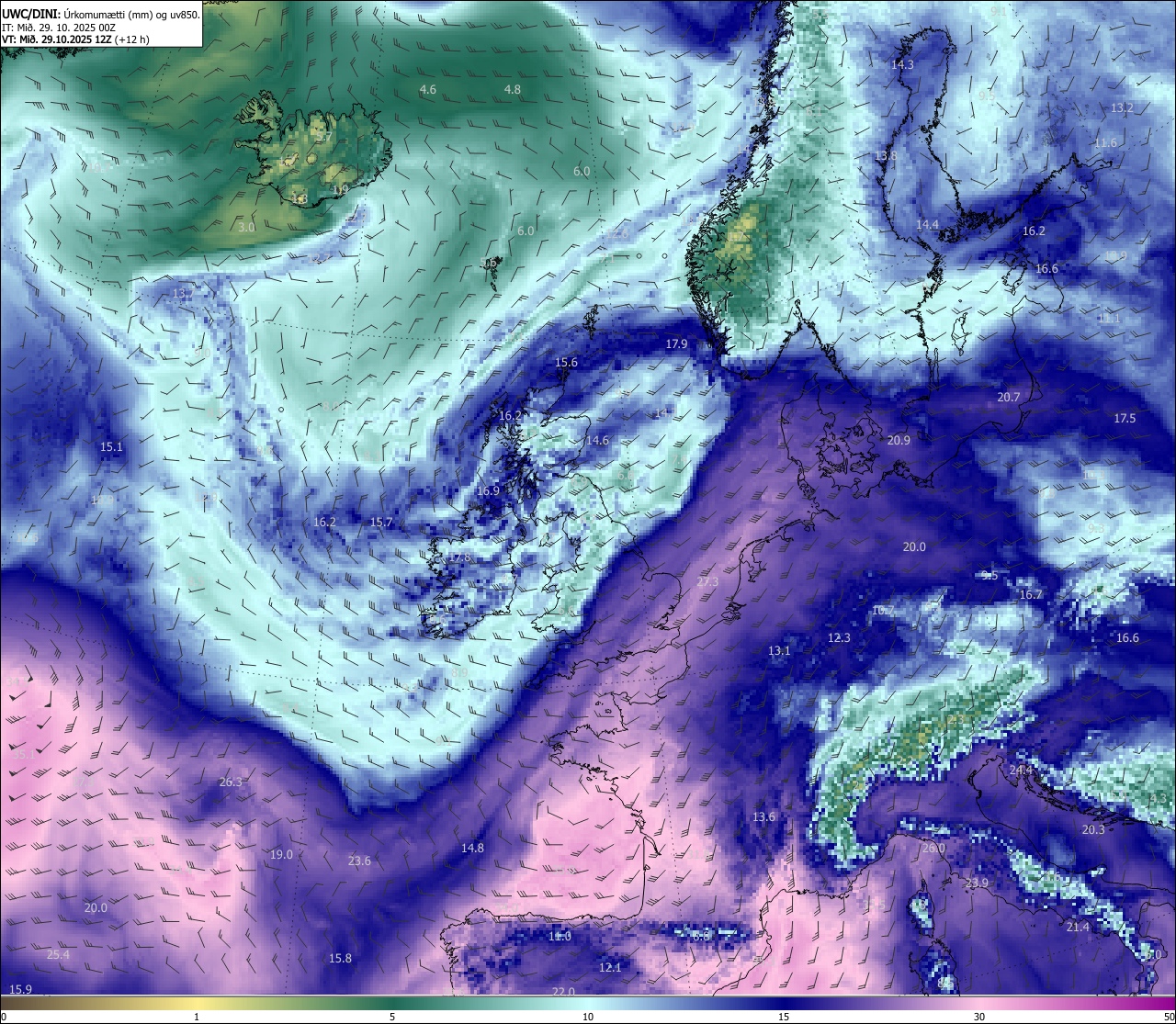Click the 16.7 value label
This screenshot has width=1176, height=1024.
[1031, 594]
